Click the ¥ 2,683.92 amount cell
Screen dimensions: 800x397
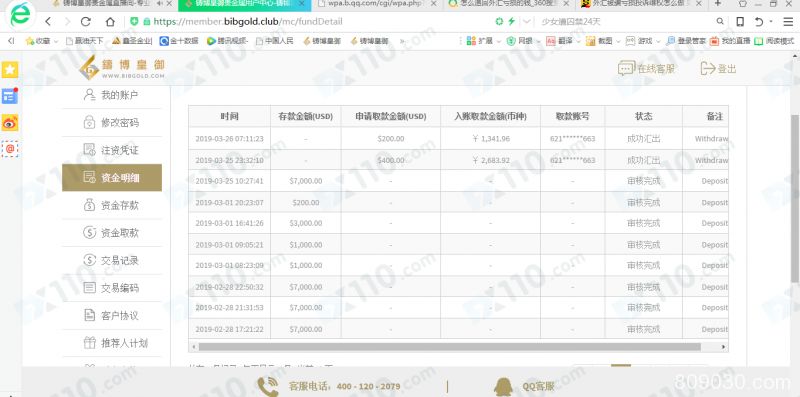pyautogui.click(x=491, y=160)
